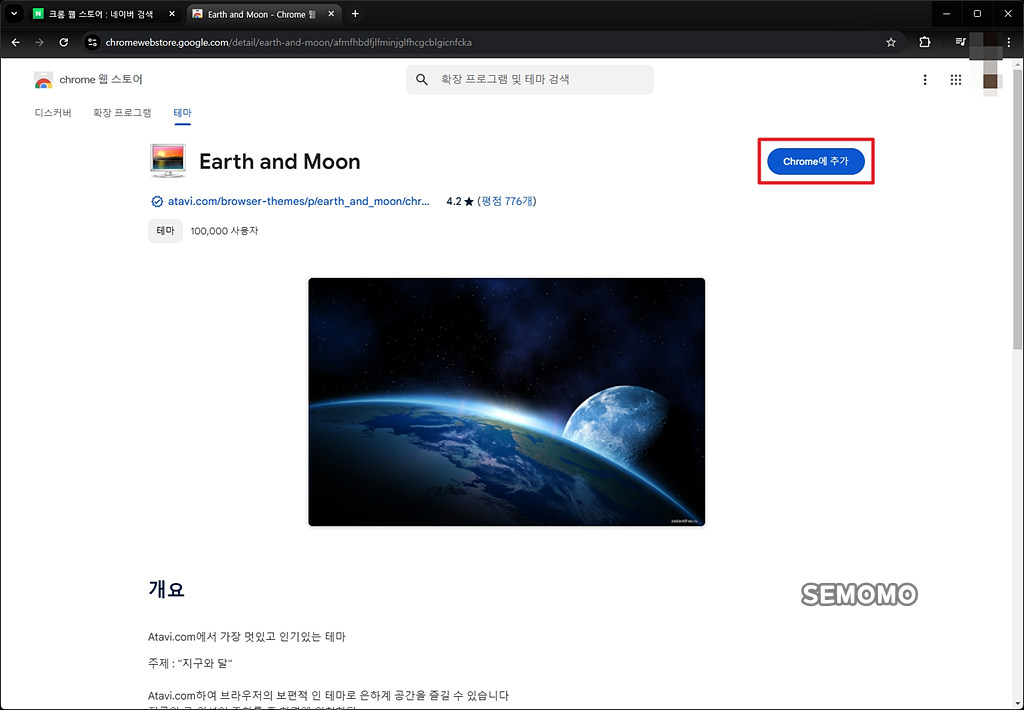Click the Earth and Moon title text
Viewport: 1024px width, 710px height.
[280, 161]
